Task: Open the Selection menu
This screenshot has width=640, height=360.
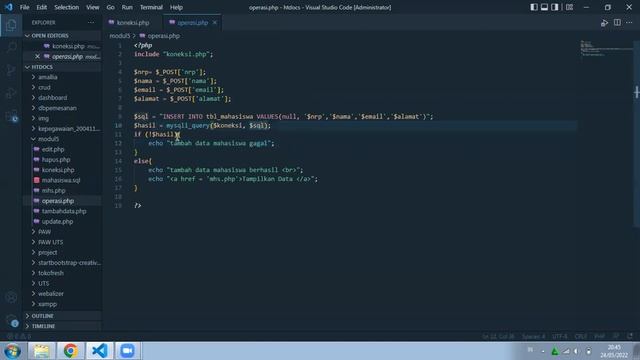Action: pyautogui.click(x=67, y=7)
